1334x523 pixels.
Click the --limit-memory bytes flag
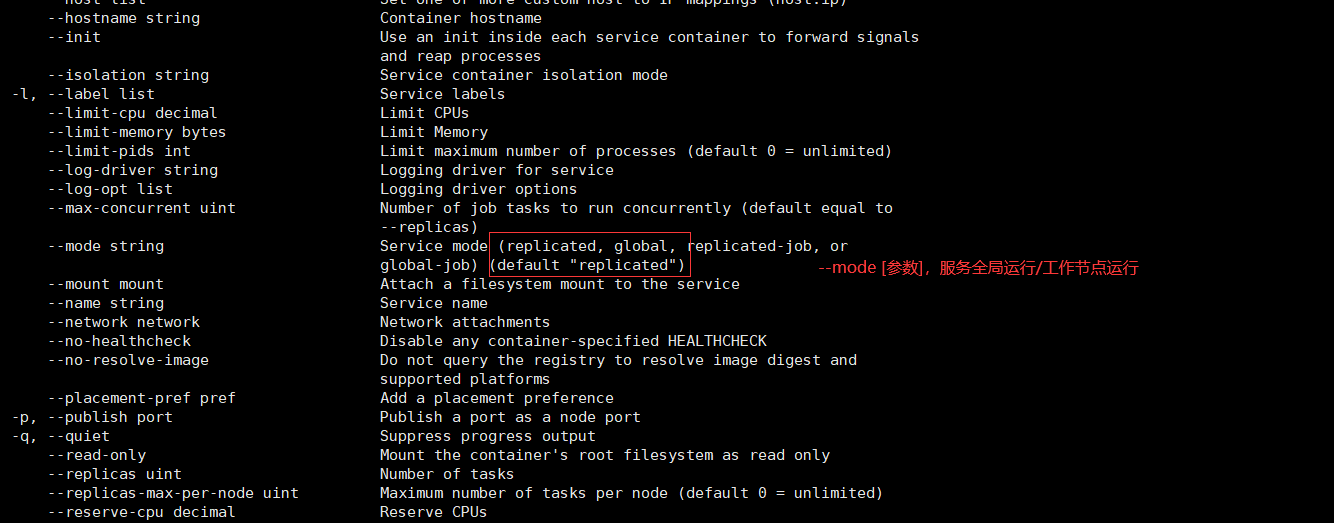(137, 132)
